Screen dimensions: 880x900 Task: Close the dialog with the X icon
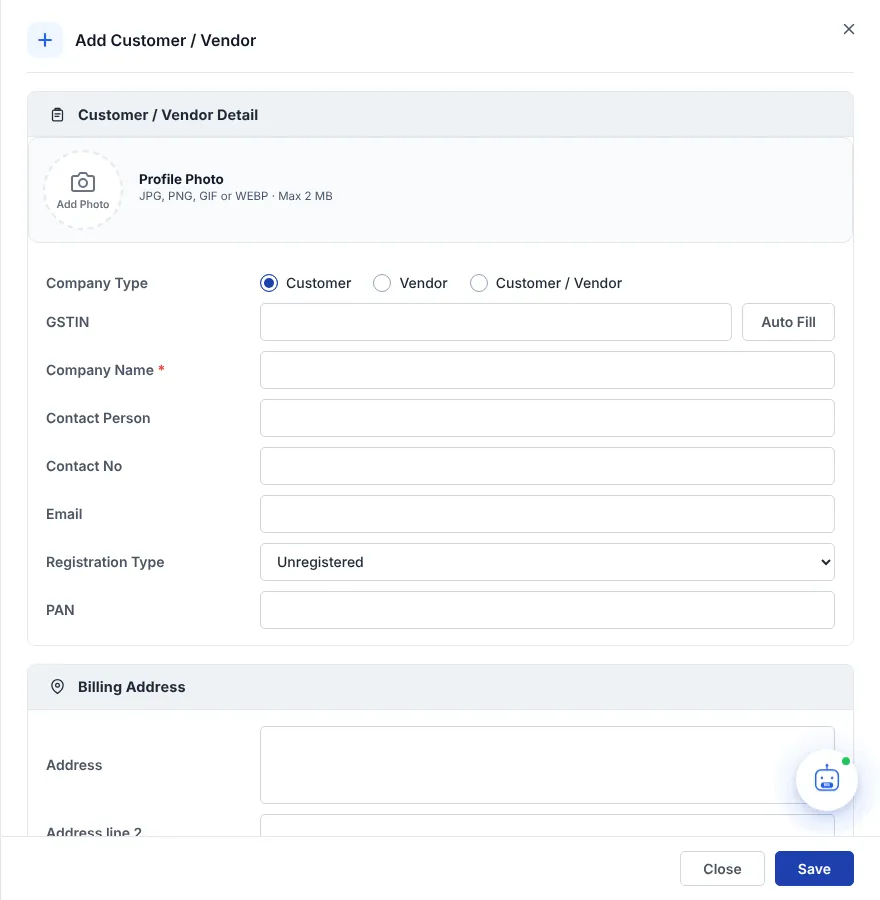tap(848, 29)
